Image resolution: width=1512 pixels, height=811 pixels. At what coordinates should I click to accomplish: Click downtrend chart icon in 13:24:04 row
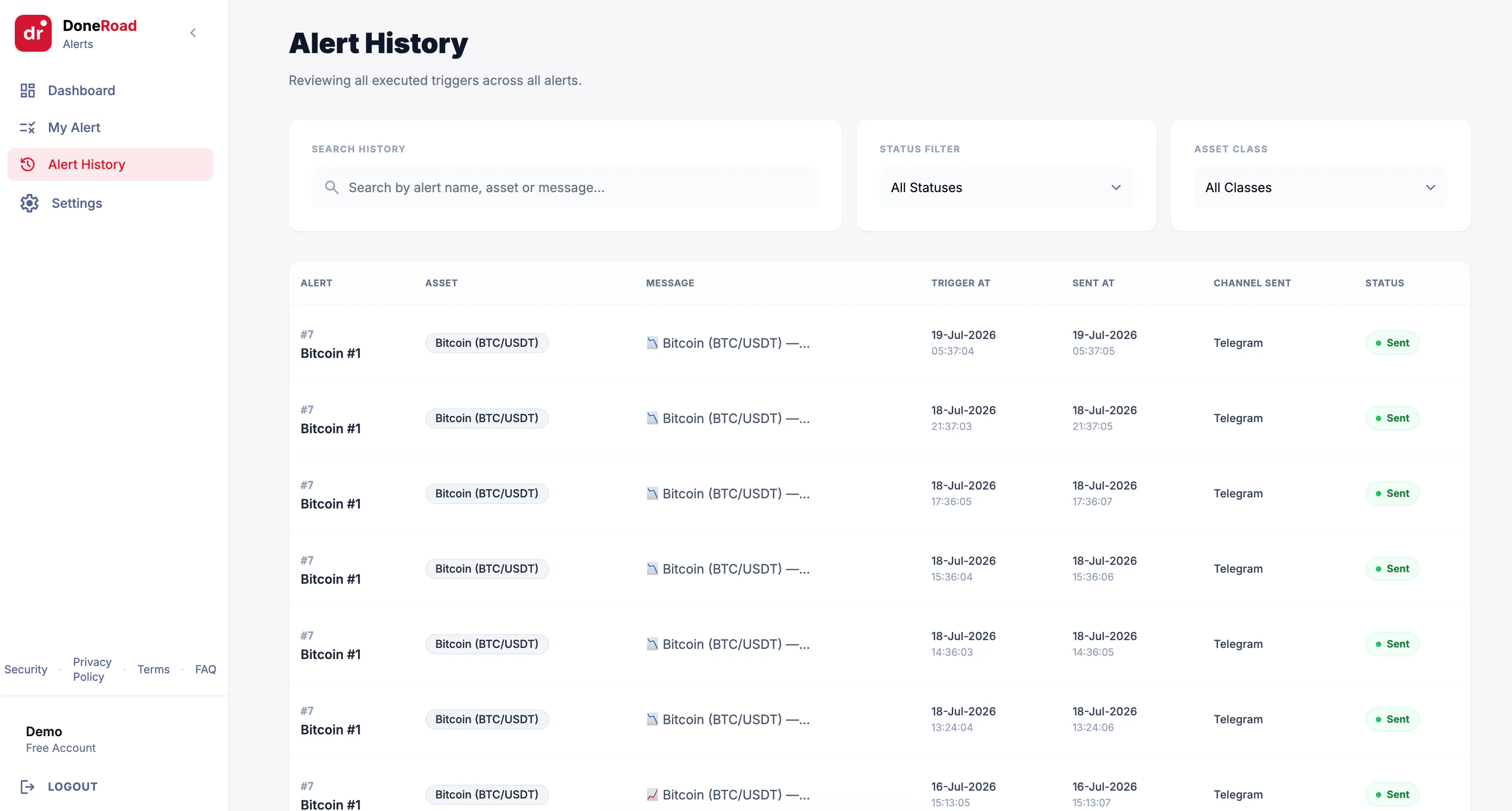[652, 719]
